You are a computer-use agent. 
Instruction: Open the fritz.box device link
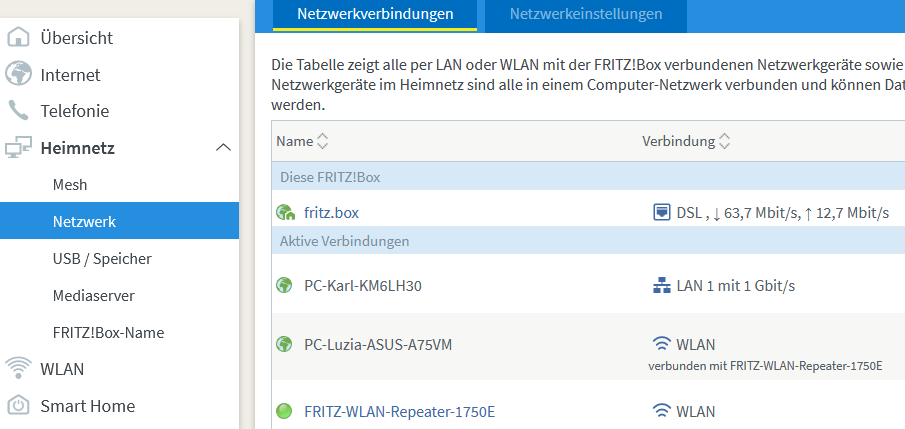pos(331,212)
